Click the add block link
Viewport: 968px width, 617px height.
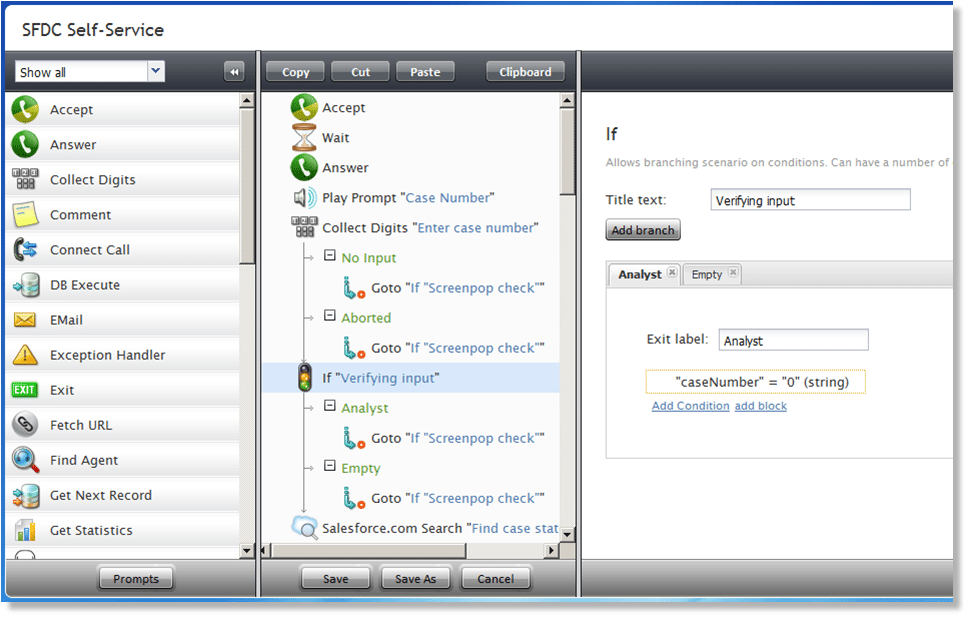pyautogui.click(x=761, y=406)
